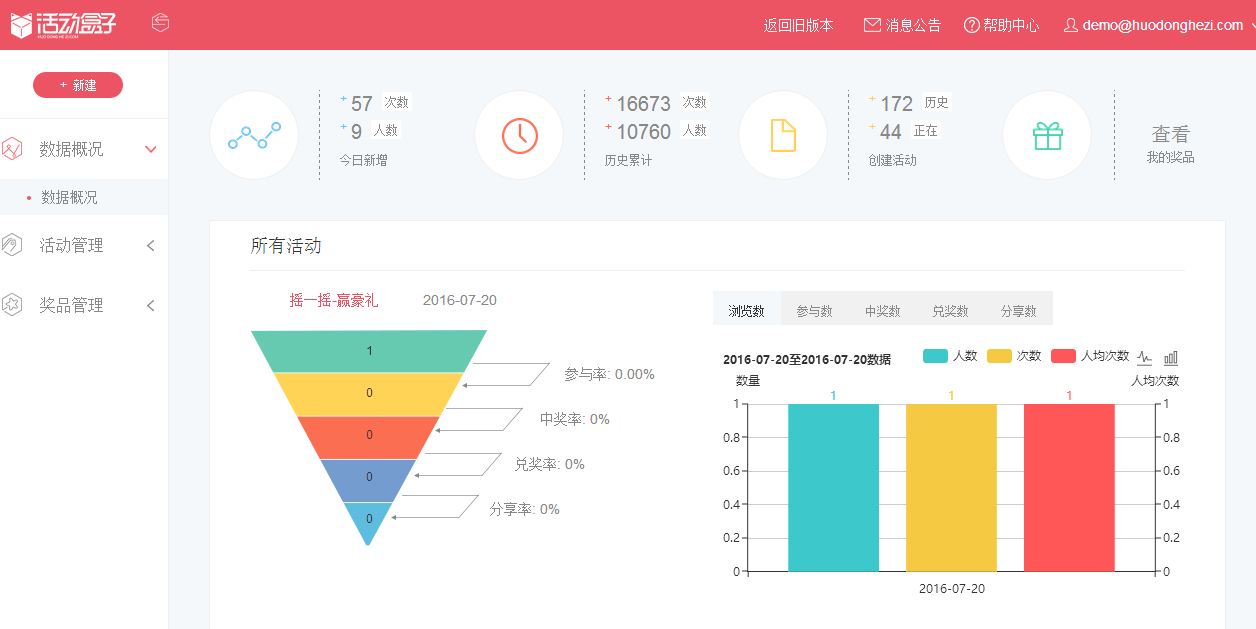Viewport: 1256px width, 629px height.
Task: Click the blue-gray funnel segment
Action: (x=369, y=479)
